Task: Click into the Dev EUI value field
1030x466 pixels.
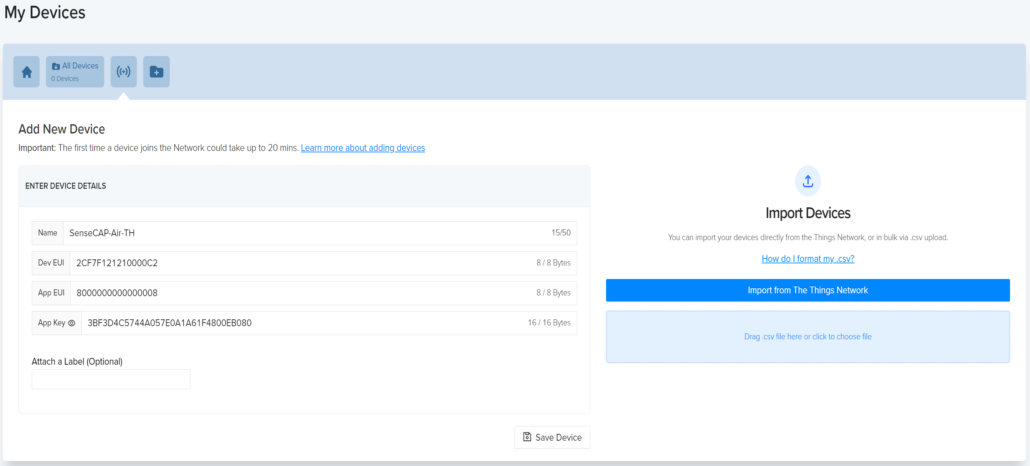Action: 300,263
